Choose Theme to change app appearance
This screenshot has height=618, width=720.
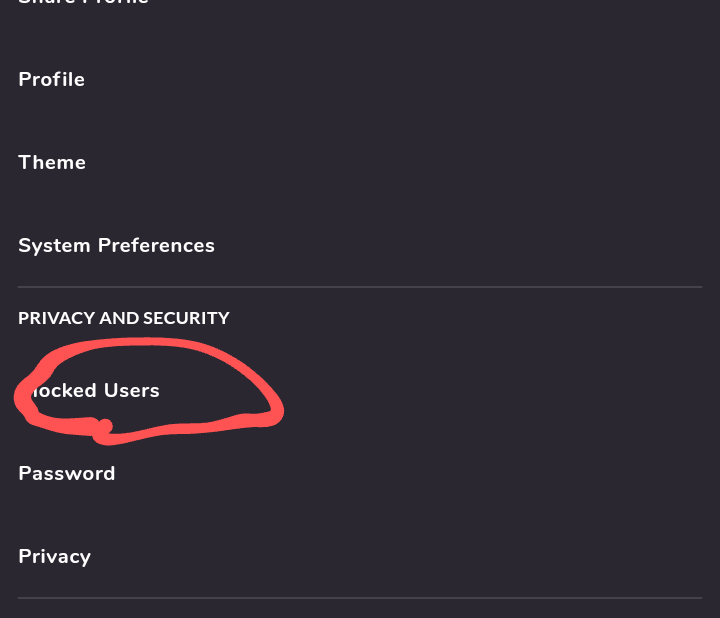[x=52, y=163]
